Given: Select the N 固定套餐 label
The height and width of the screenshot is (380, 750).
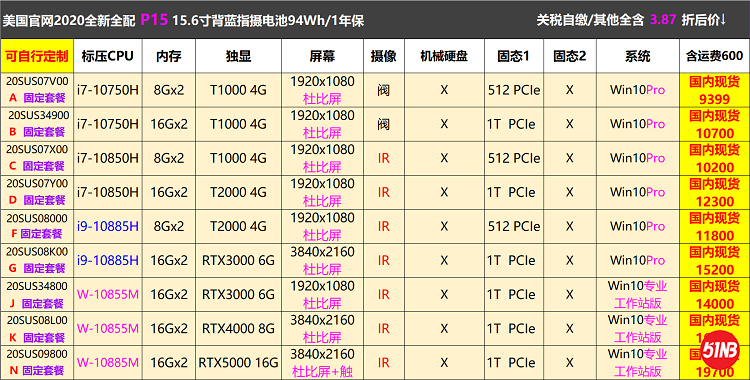Looking at the screenshot, I should (37, 370).
